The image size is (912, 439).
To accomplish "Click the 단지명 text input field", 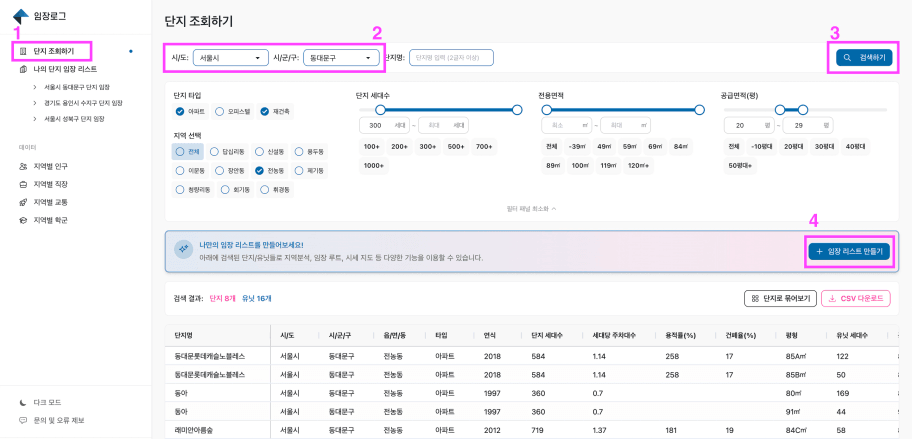I will [451, 58].
